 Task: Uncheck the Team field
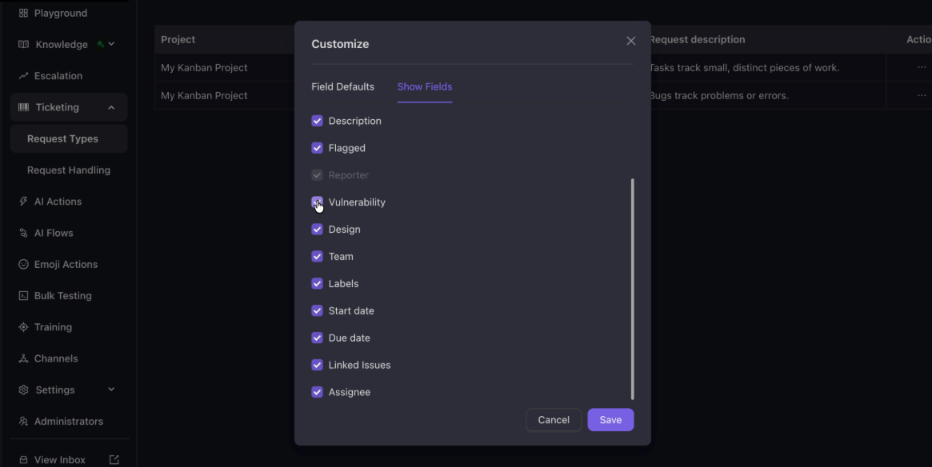point(317,257)
